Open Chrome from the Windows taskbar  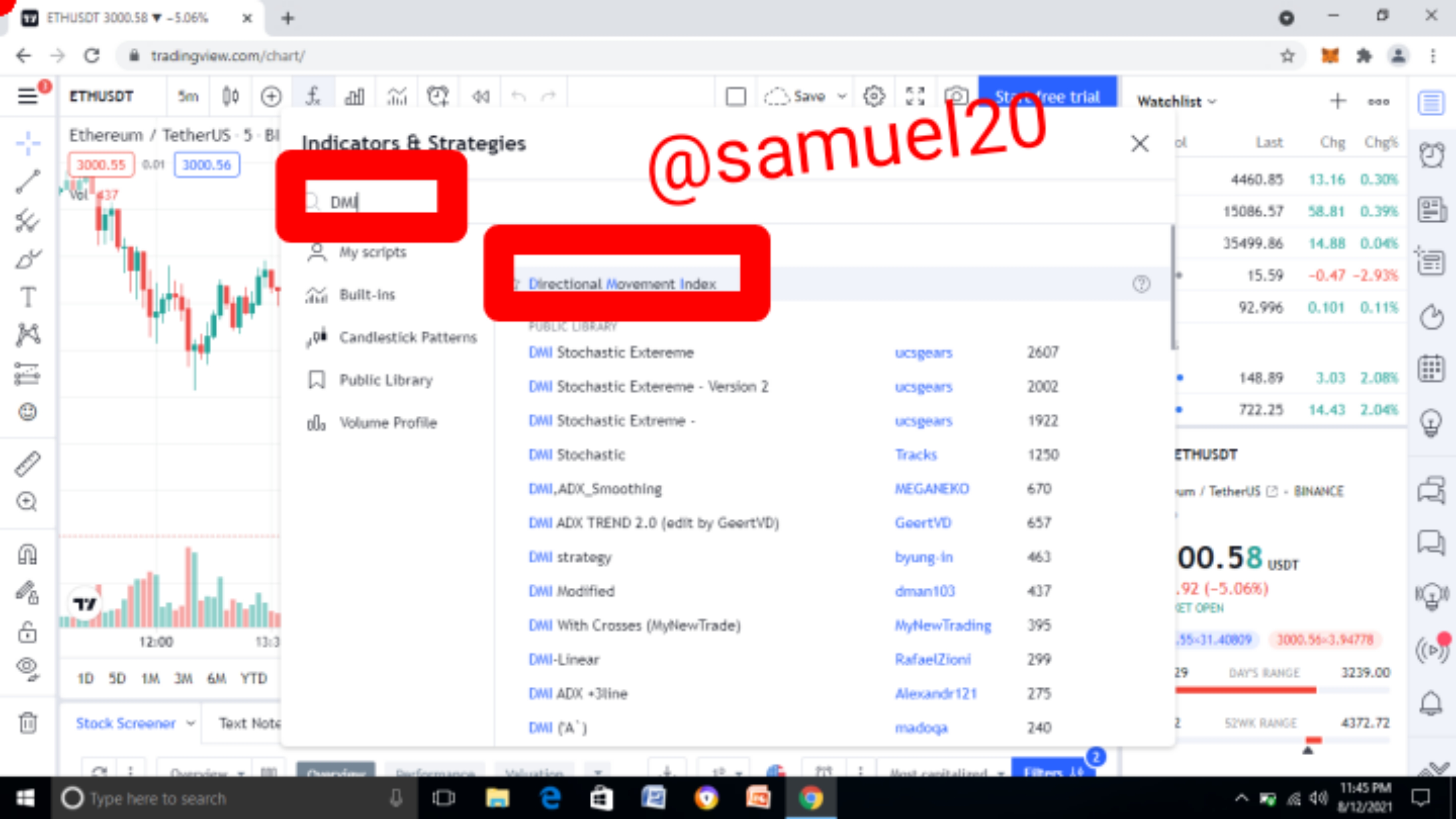(x=810, y=798)
